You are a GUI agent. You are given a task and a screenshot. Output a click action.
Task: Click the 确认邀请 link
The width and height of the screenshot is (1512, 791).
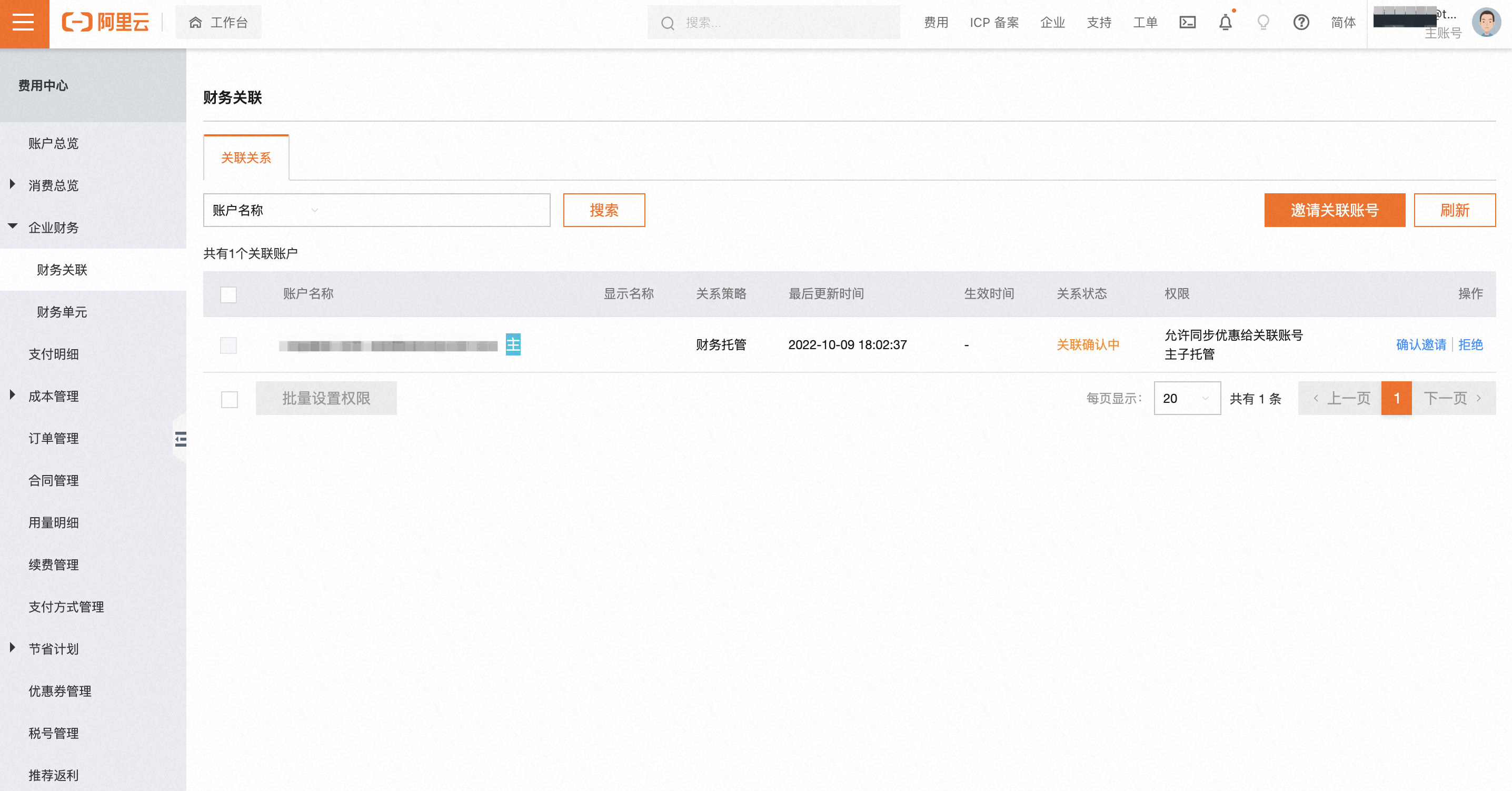coord(1420,345)
